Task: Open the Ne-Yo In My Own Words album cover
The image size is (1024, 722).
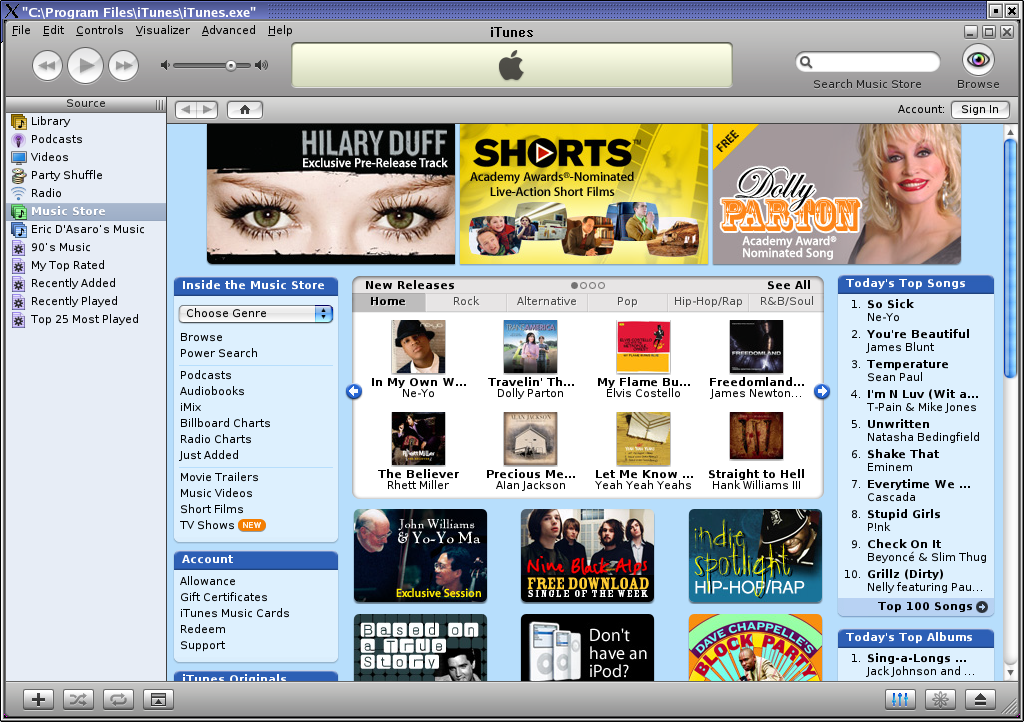Action: pyautogui.click(x=418, y=347)
